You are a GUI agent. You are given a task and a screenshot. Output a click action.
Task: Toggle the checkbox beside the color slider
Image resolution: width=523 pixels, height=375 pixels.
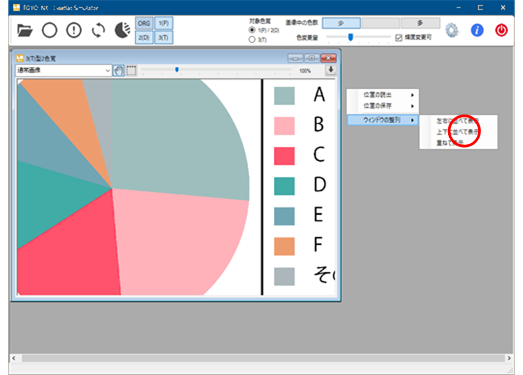[399, 38]
